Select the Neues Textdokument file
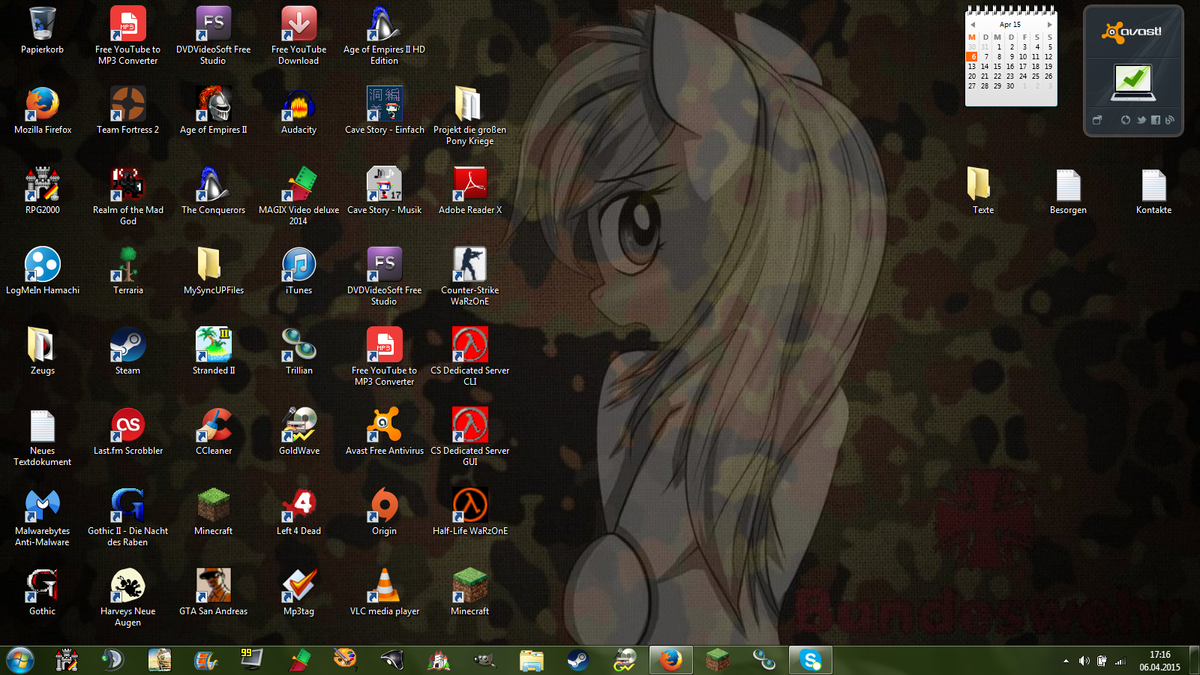 (x=42, y=437)
